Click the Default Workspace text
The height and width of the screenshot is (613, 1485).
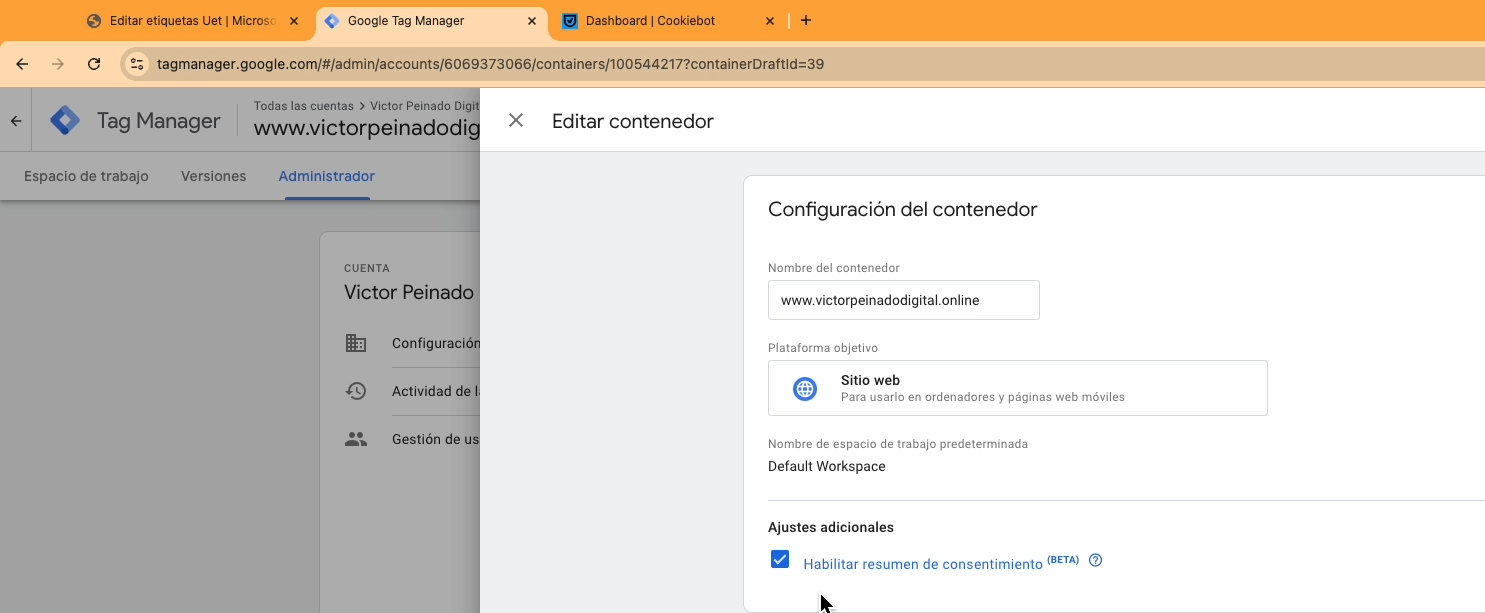point(827,466)
